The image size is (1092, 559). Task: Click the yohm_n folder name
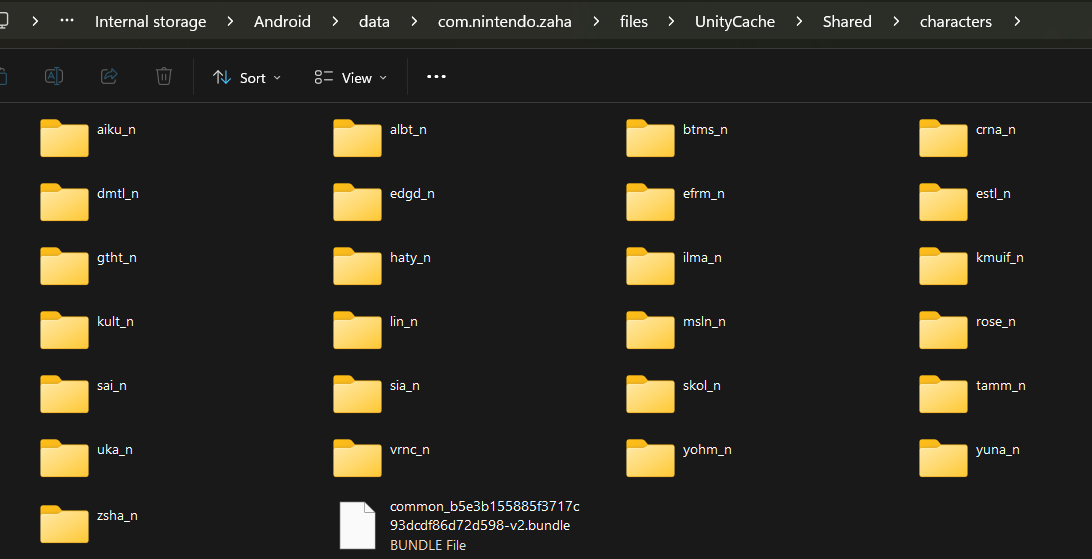tap(707, 450)
